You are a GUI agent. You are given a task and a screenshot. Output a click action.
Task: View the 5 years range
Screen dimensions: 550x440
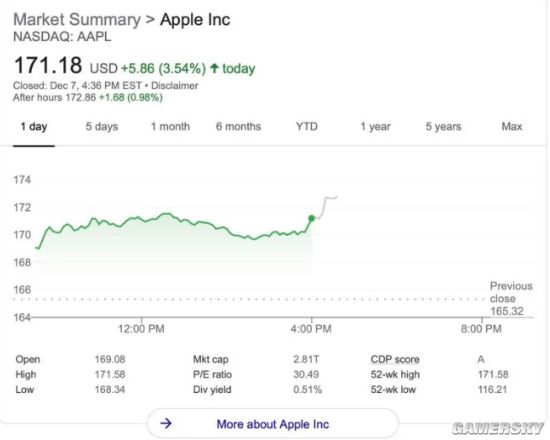coord(443,126)
